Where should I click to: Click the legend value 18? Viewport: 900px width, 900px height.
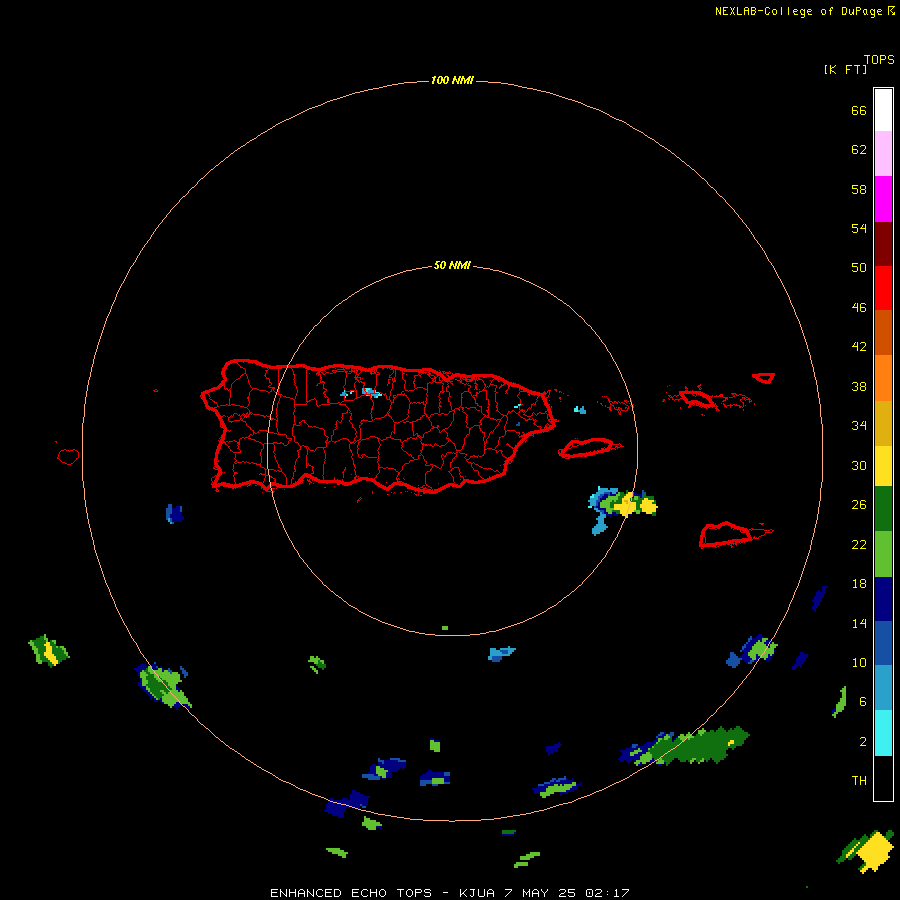pos(859,584)
